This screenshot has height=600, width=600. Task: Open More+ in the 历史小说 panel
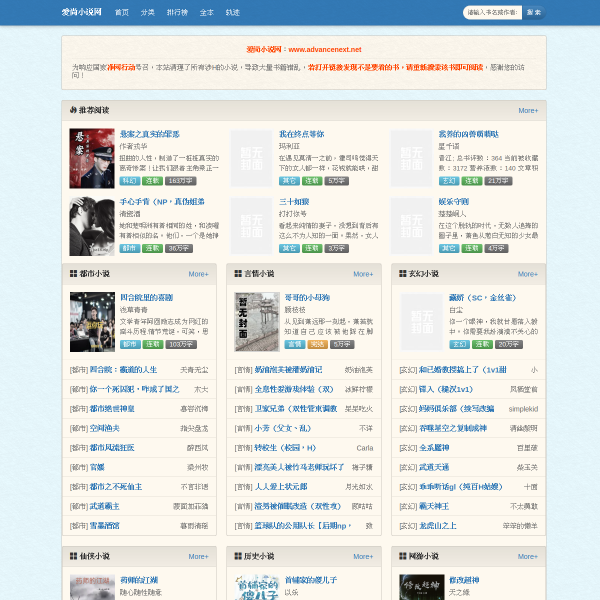coord(363,556)
